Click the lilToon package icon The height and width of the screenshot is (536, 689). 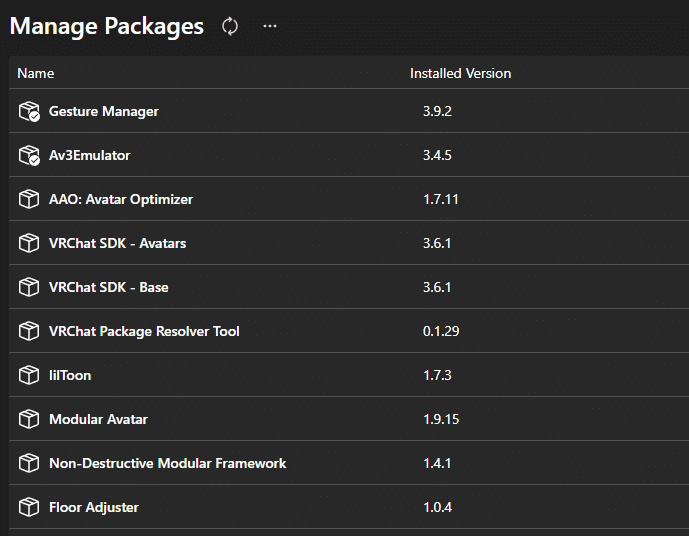tap(29, 375)
